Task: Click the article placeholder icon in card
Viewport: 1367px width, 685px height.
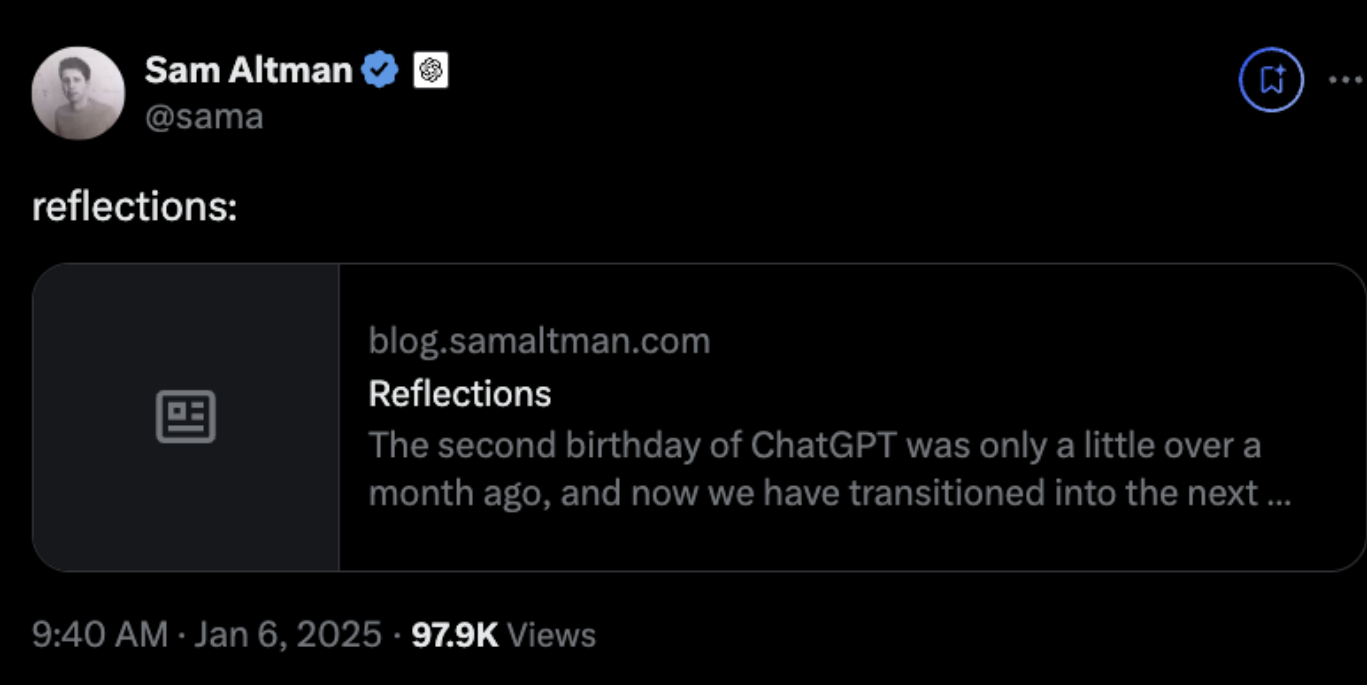Action: point(186,417)
